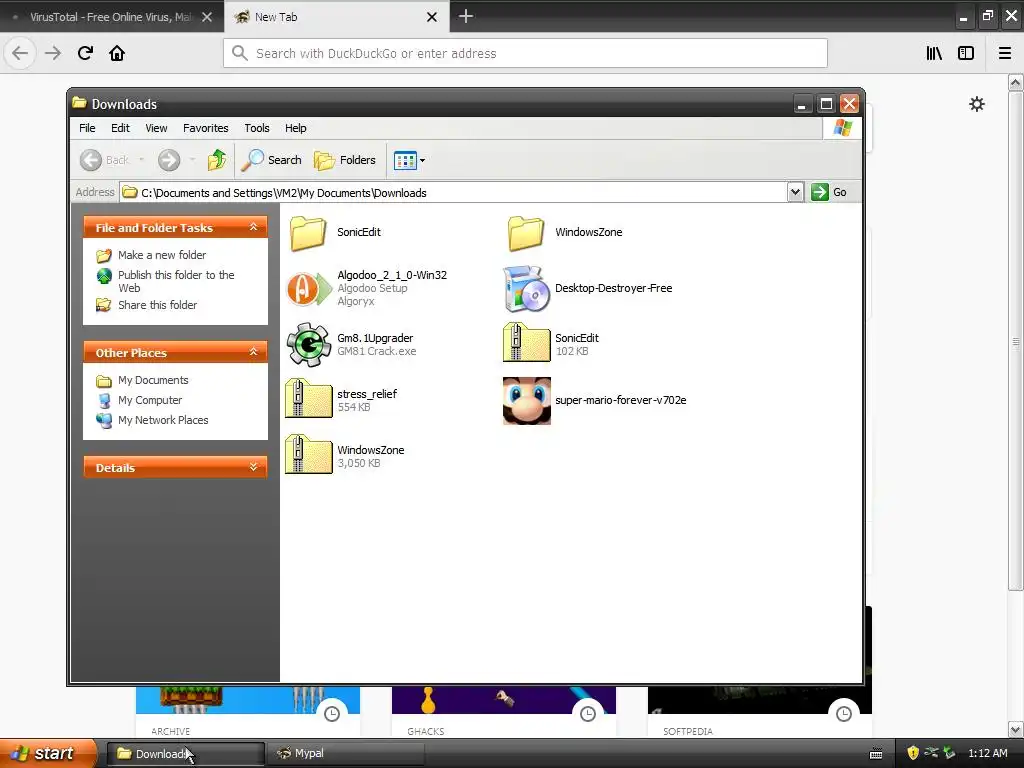Click the Windows Start button

click(48, 753)
